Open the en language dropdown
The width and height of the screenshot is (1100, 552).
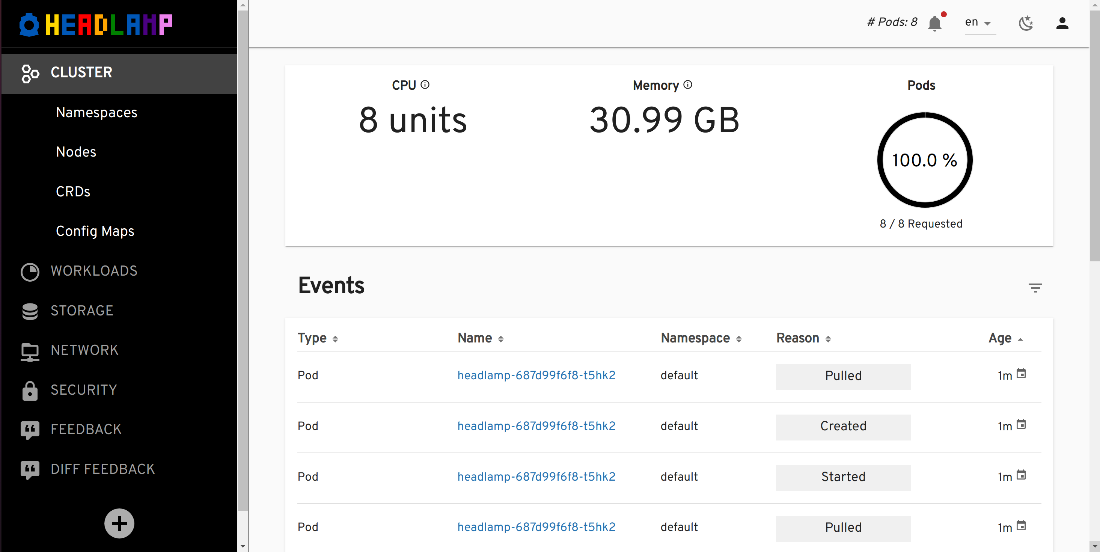pyautogui.click(x=980, y=23)
